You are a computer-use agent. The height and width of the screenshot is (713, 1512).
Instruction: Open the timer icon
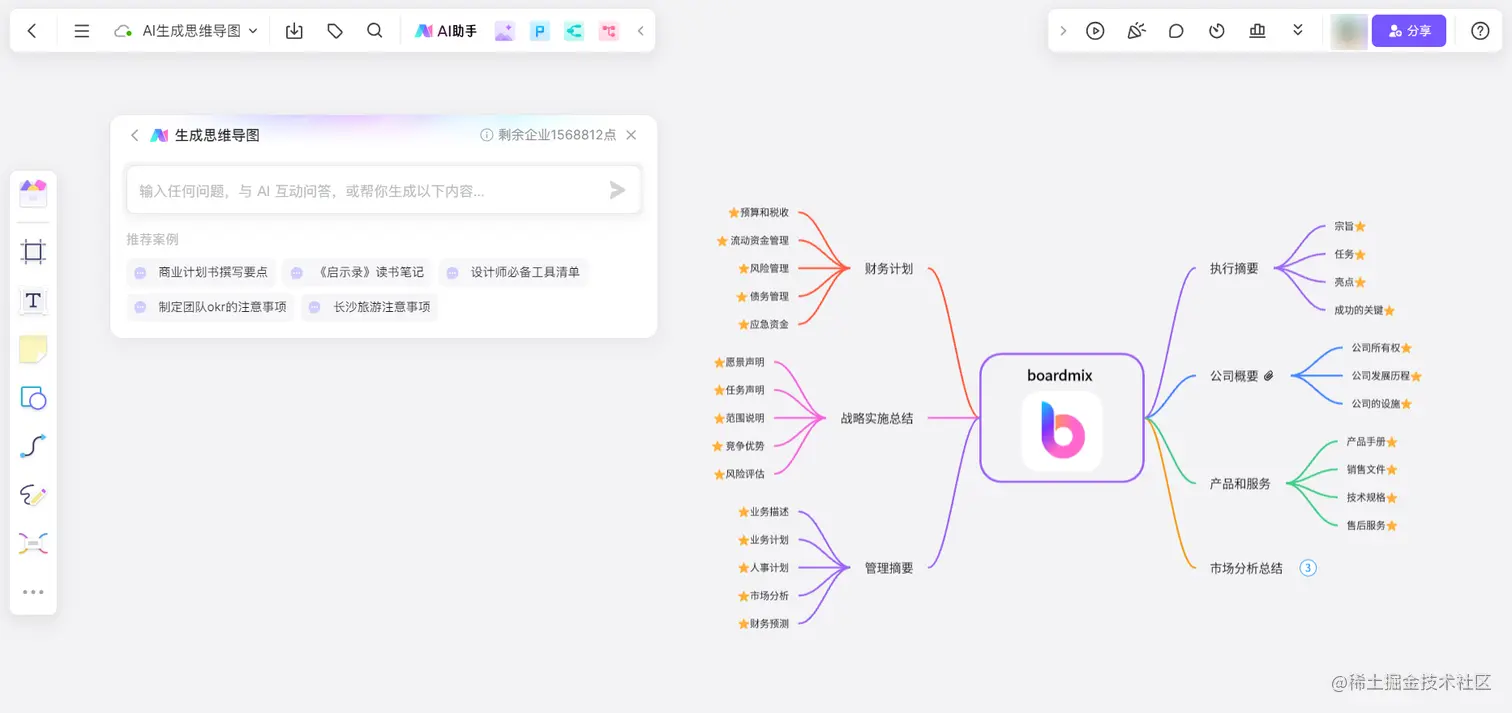pos(1217,31)
